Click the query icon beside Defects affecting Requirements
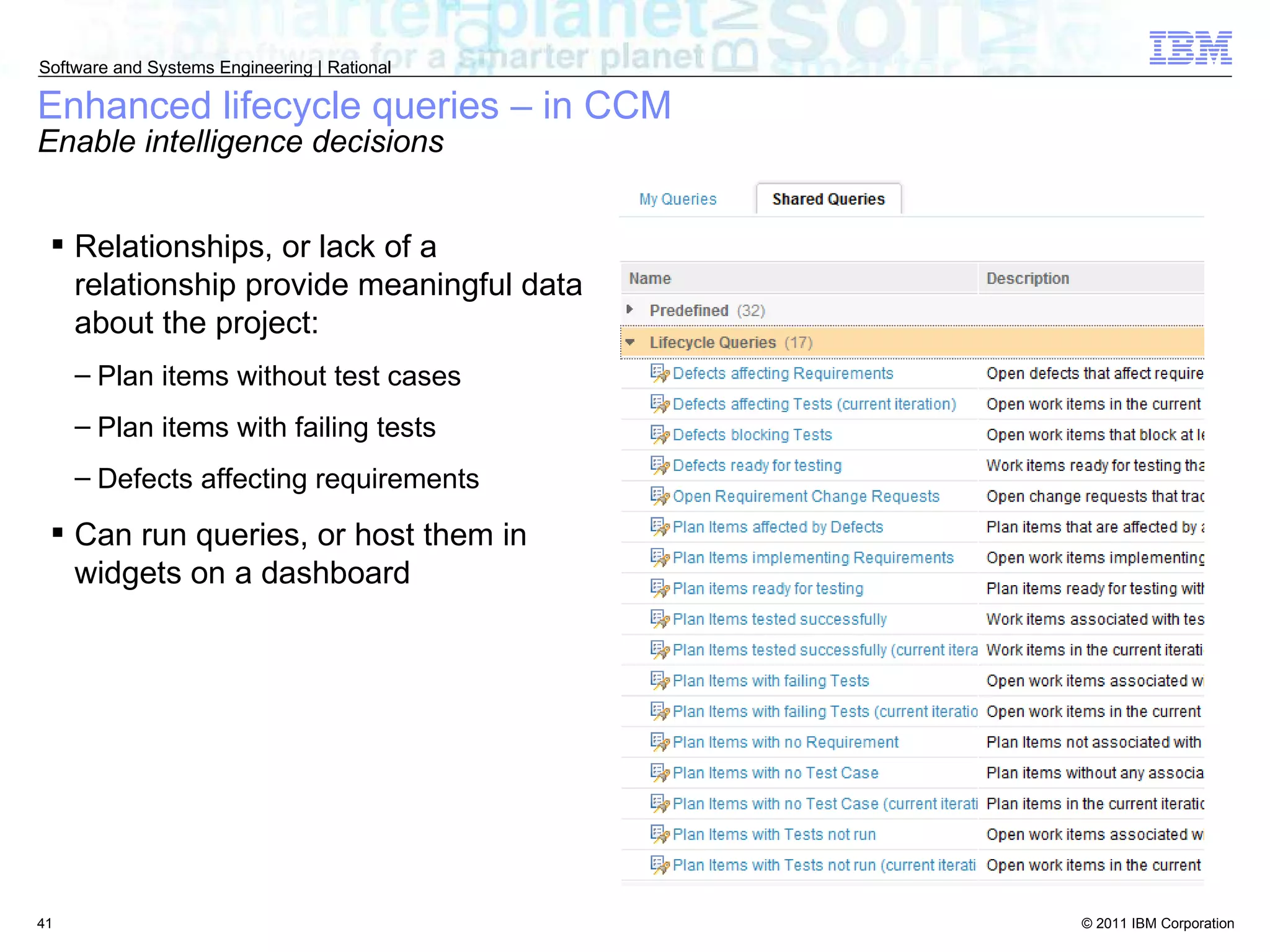This screenshot has height=952, width=1270. point(660,373)
